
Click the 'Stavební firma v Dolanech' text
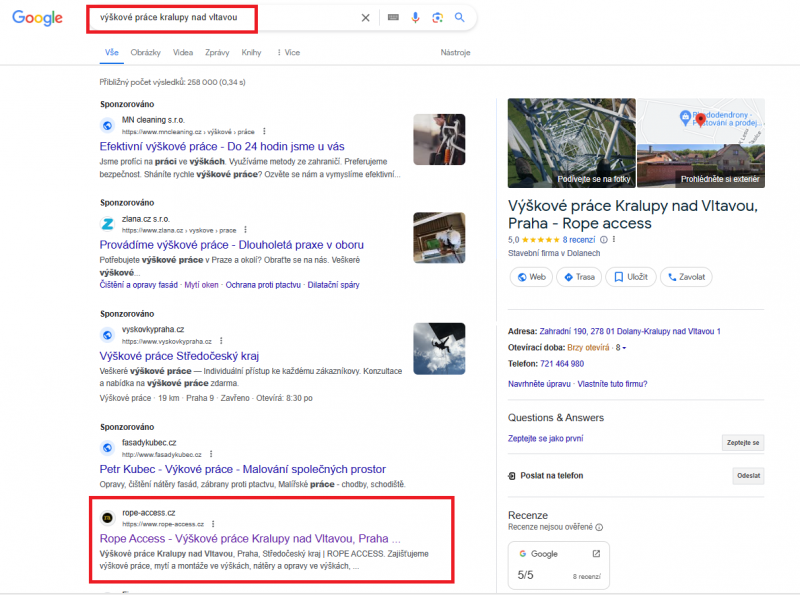click(554, 253)
